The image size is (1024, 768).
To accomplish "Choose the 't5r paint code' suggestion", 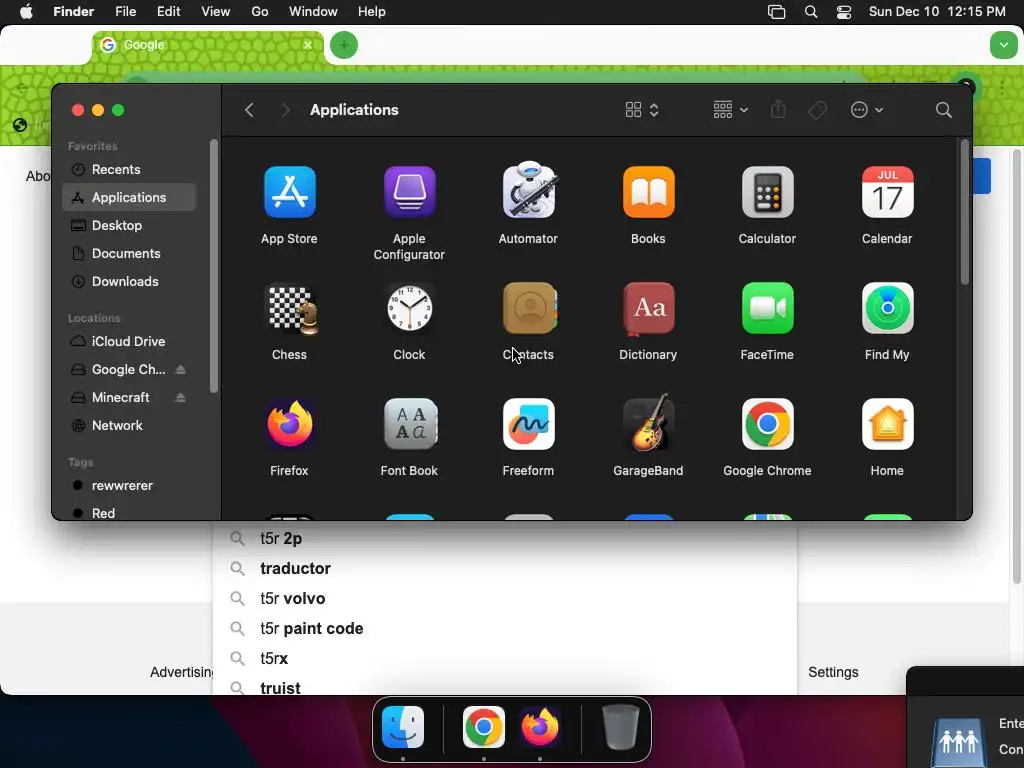I will point(505,629).
